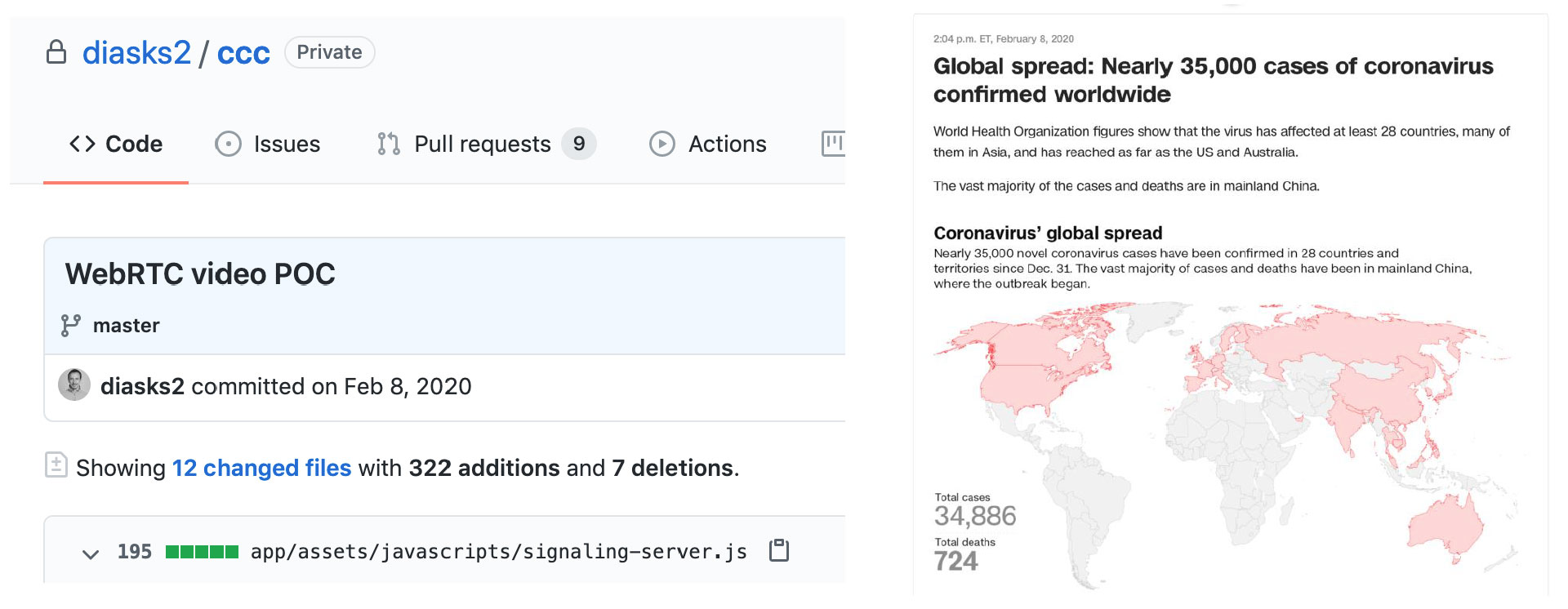Click the WebRTC video POC commit title
Image resolution: width=1568 pixels, height=609 pixels.
coord(200,273)
